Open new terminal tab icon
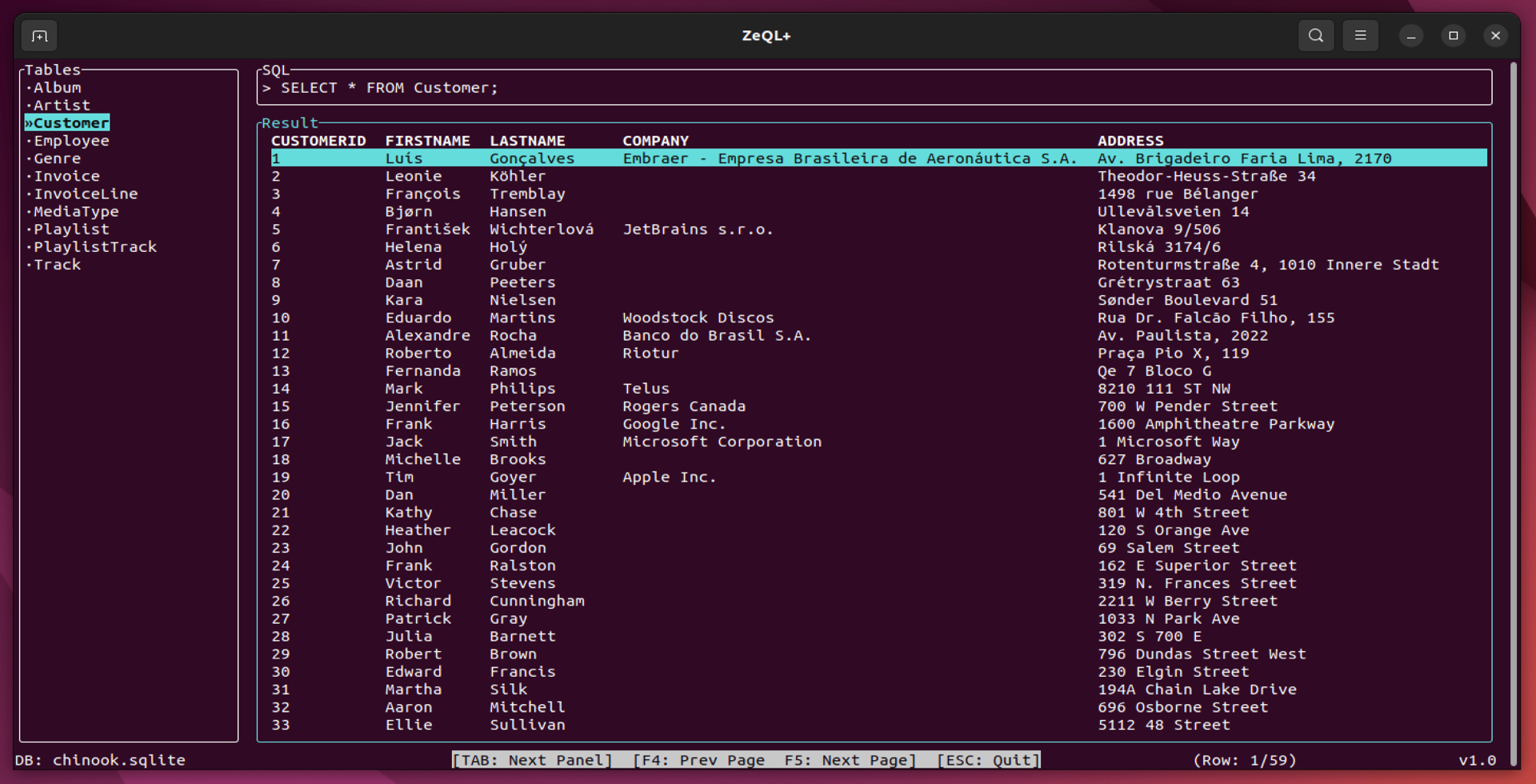 click(x=40, y=36)
